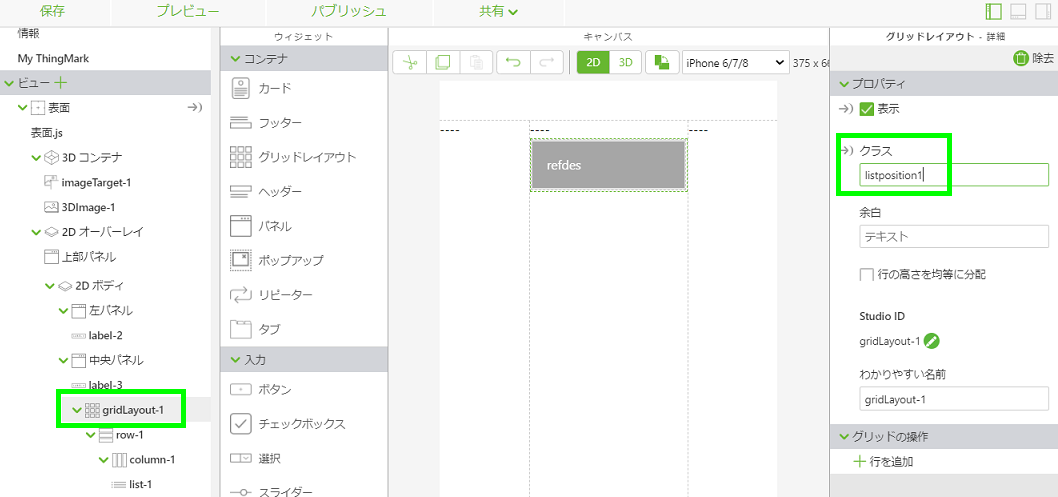Click the paste clipboard icon in canvas toolbar
The width and height of the screenshot is (1058, 497).
[476, 62]
